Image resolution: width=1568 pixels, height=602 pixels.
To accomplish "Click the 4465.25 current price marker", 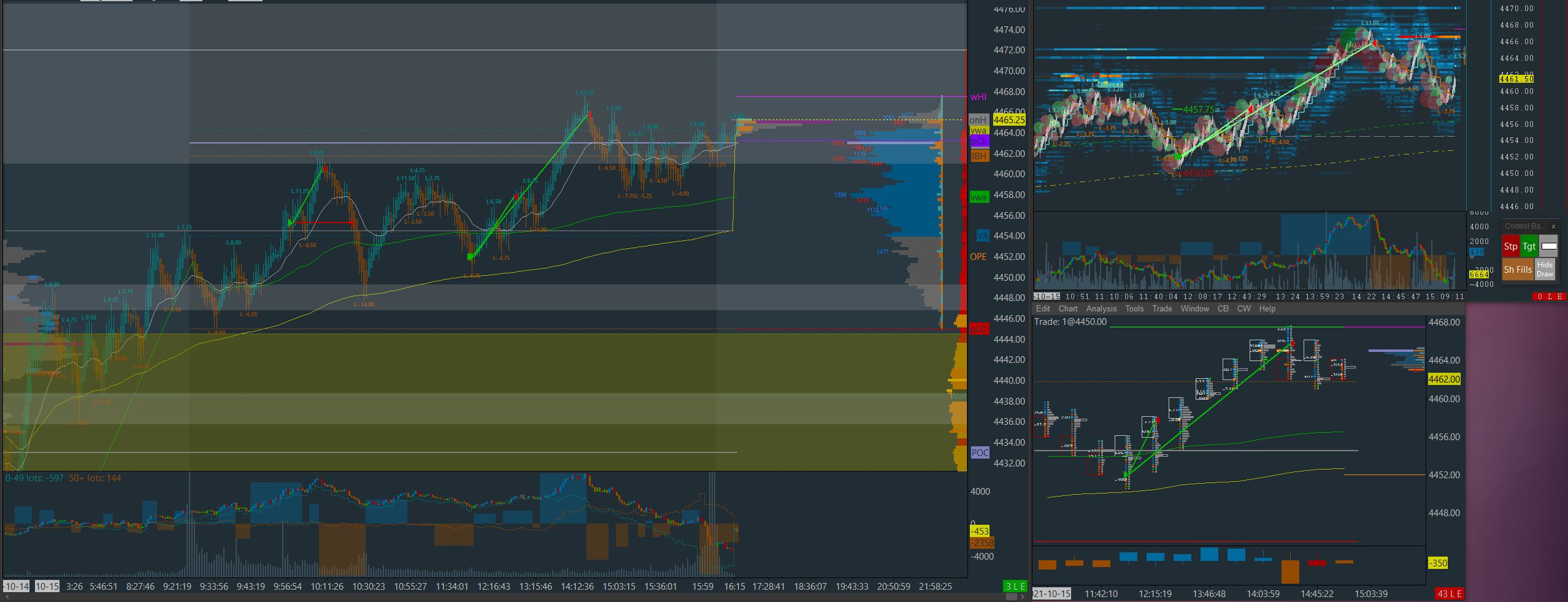I will point(1009,120).
